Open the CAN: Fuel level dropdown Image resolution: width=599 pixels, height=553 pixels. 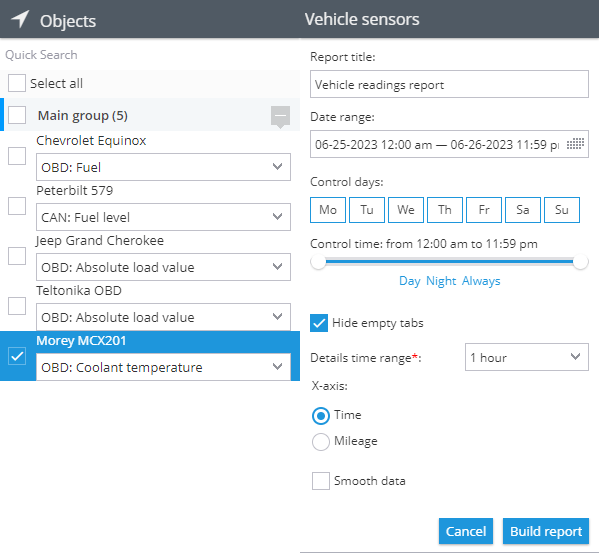[x=163, y=217]
